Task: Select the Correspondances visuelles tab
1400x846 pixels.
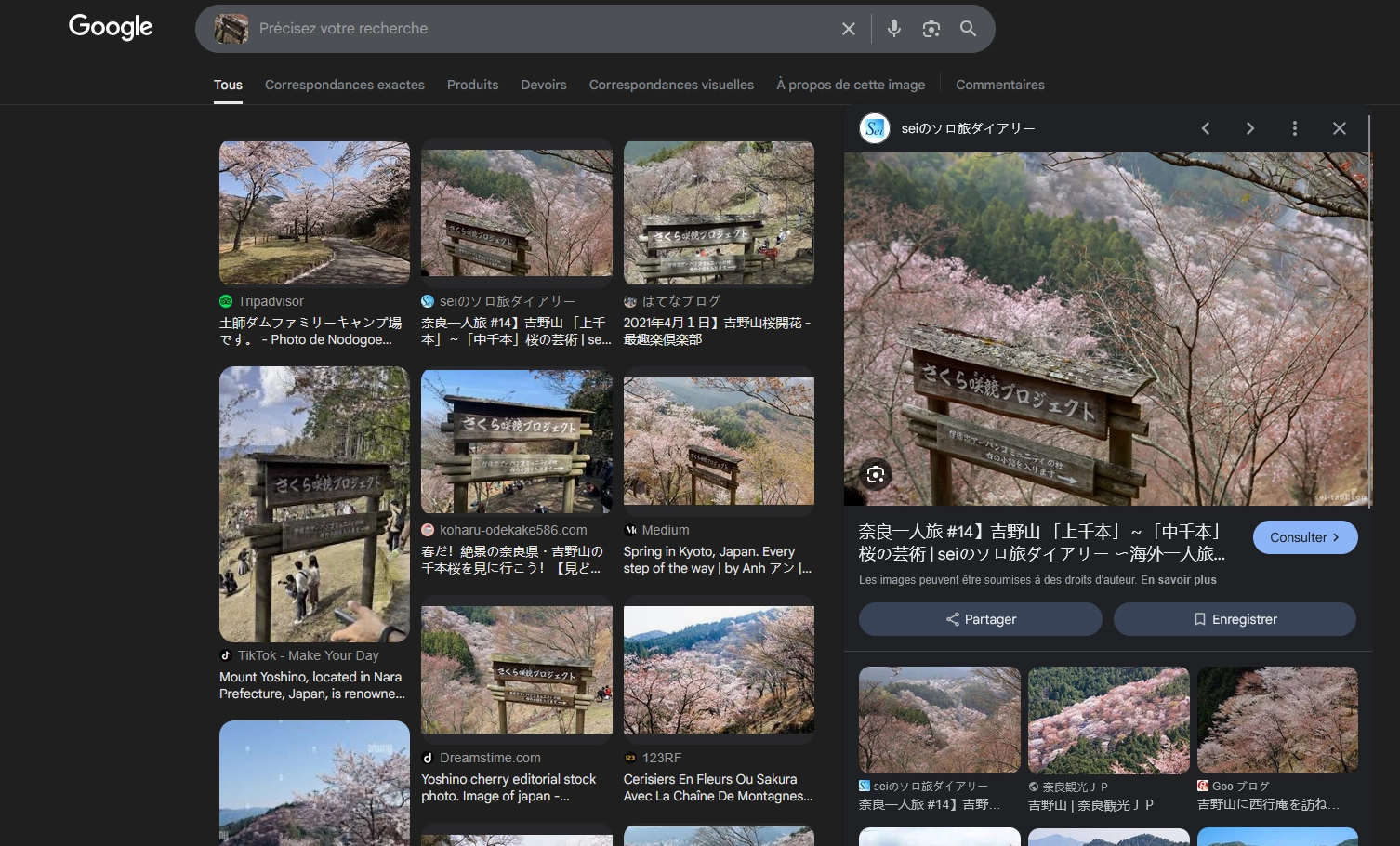Action: [x=671, y=85]
